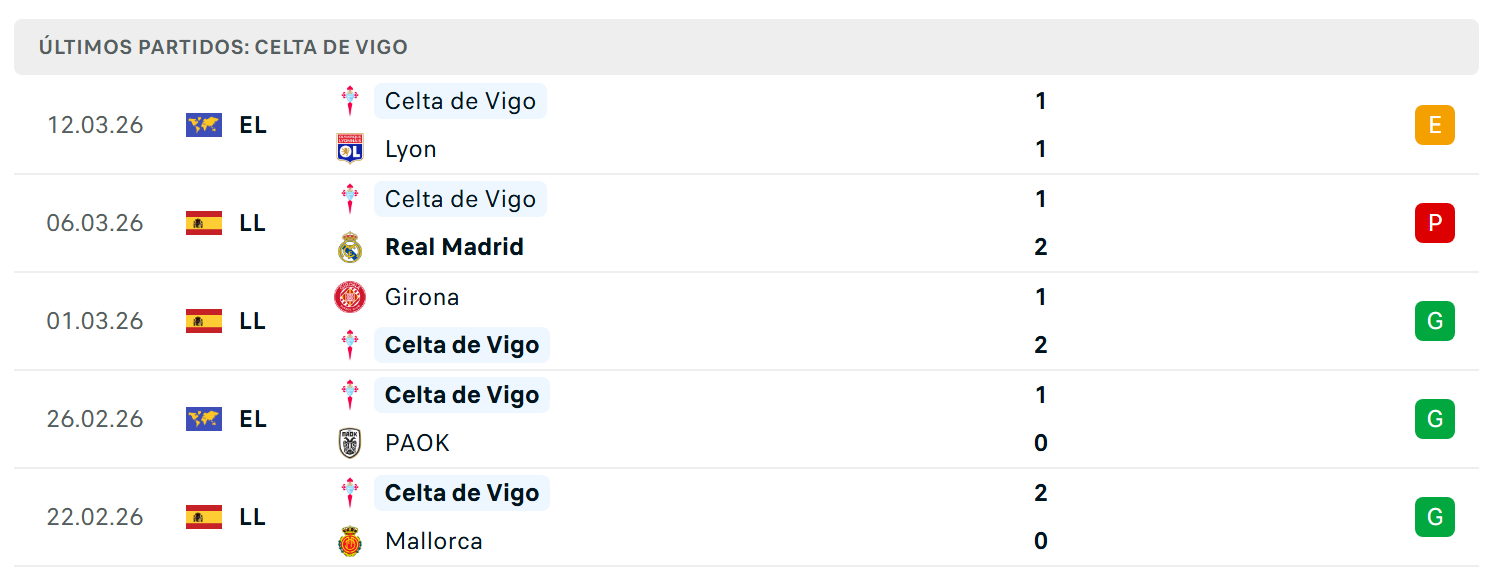
Task: Click the orange E draw result badge
Action: click(1435, 125)
